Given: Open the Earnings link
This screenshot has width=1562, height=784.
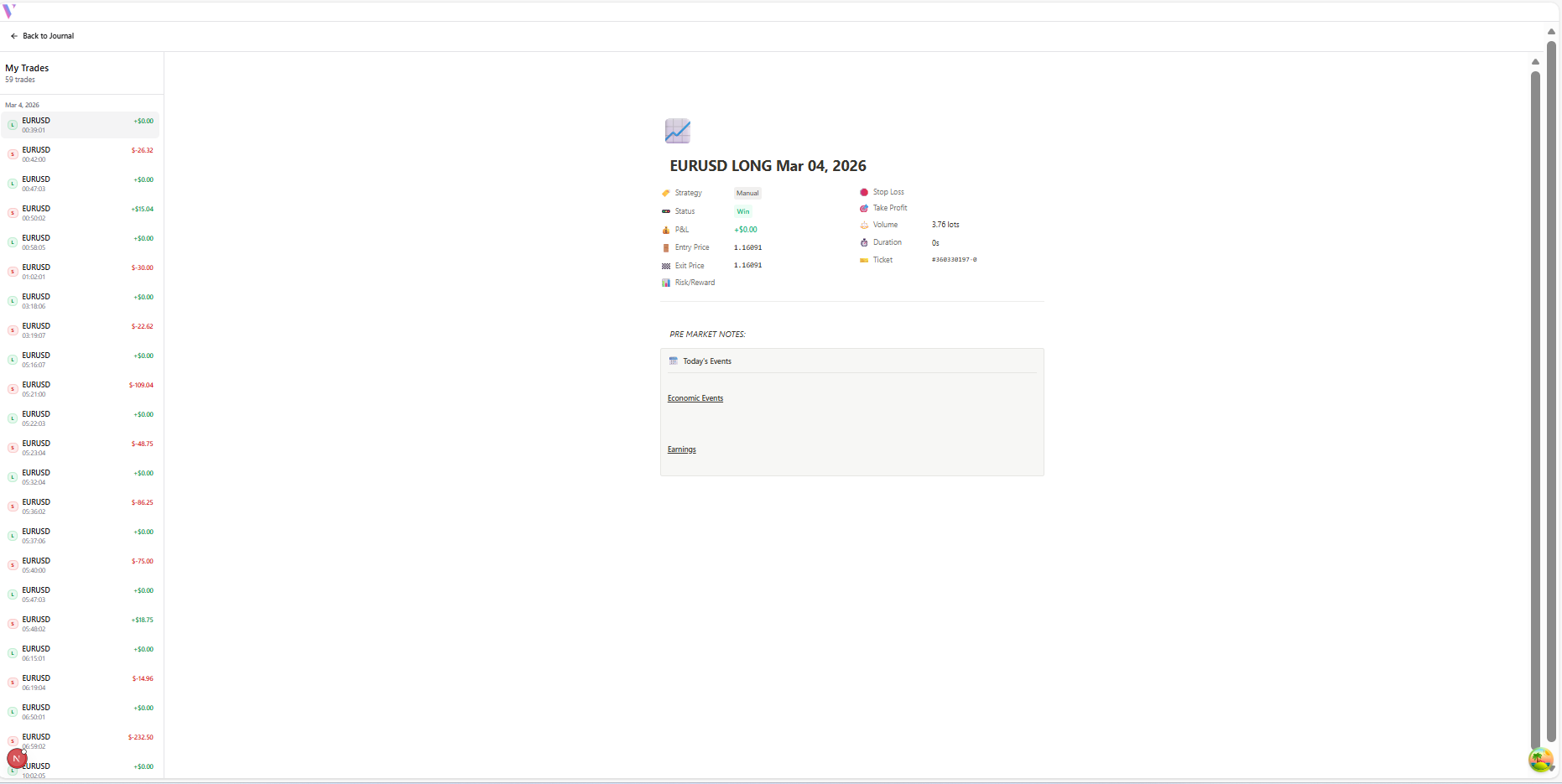Looking at the screenshot, I should (681, 449).
